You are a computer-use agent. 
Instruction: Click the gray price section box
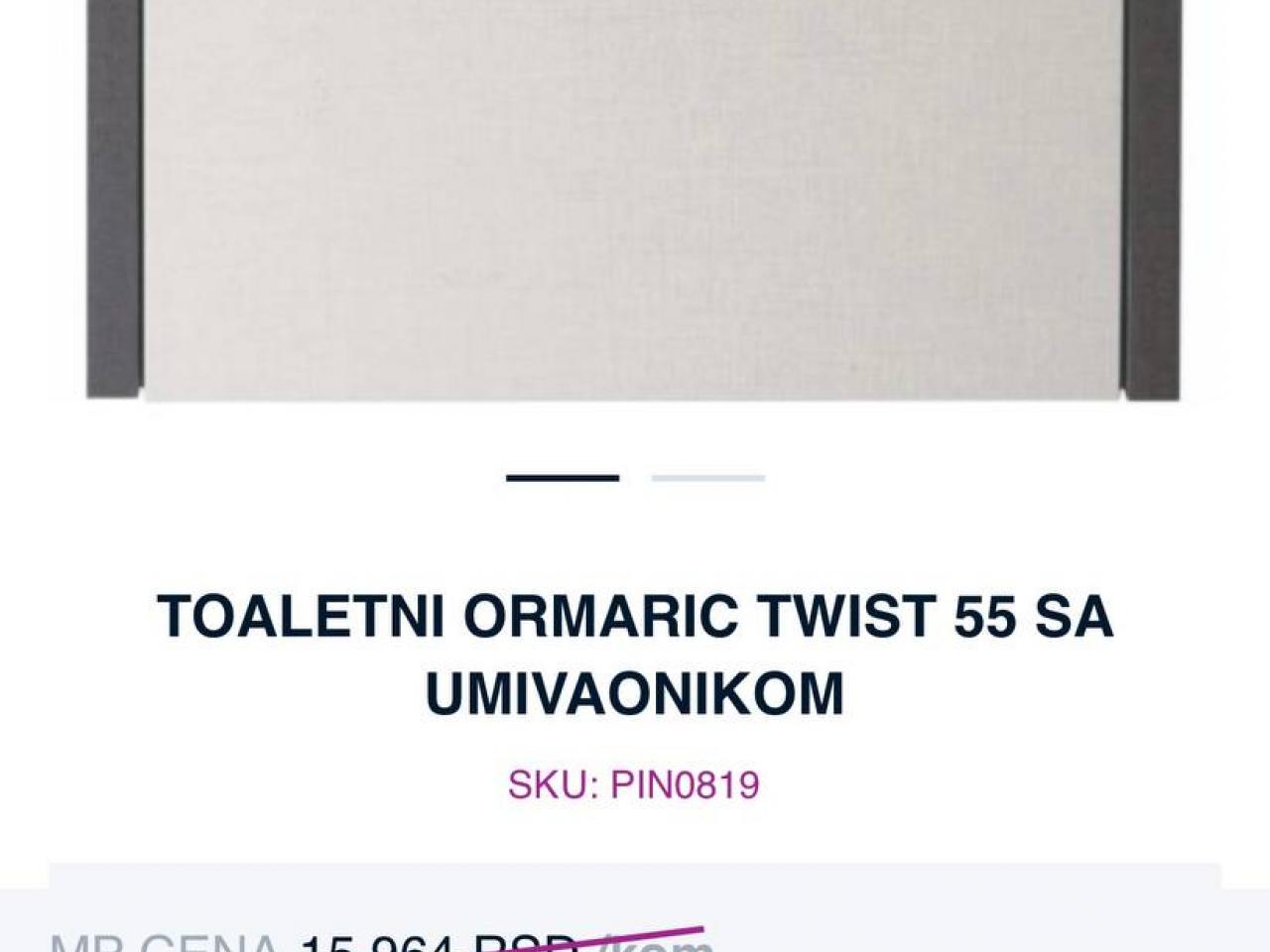[635, 907]
